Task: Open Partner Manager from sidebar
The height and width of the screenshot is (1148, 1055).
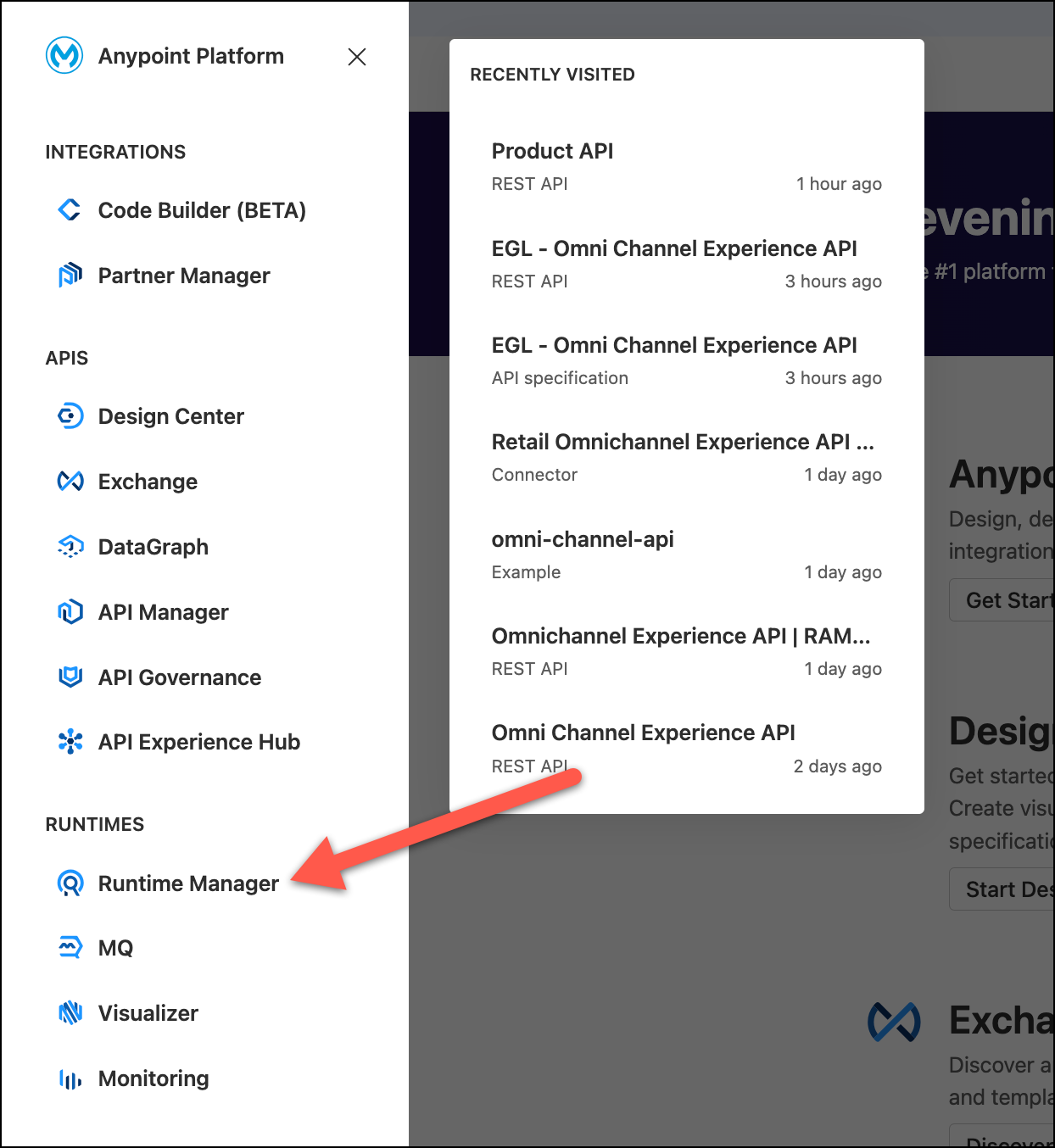Action: click(184, 276)
